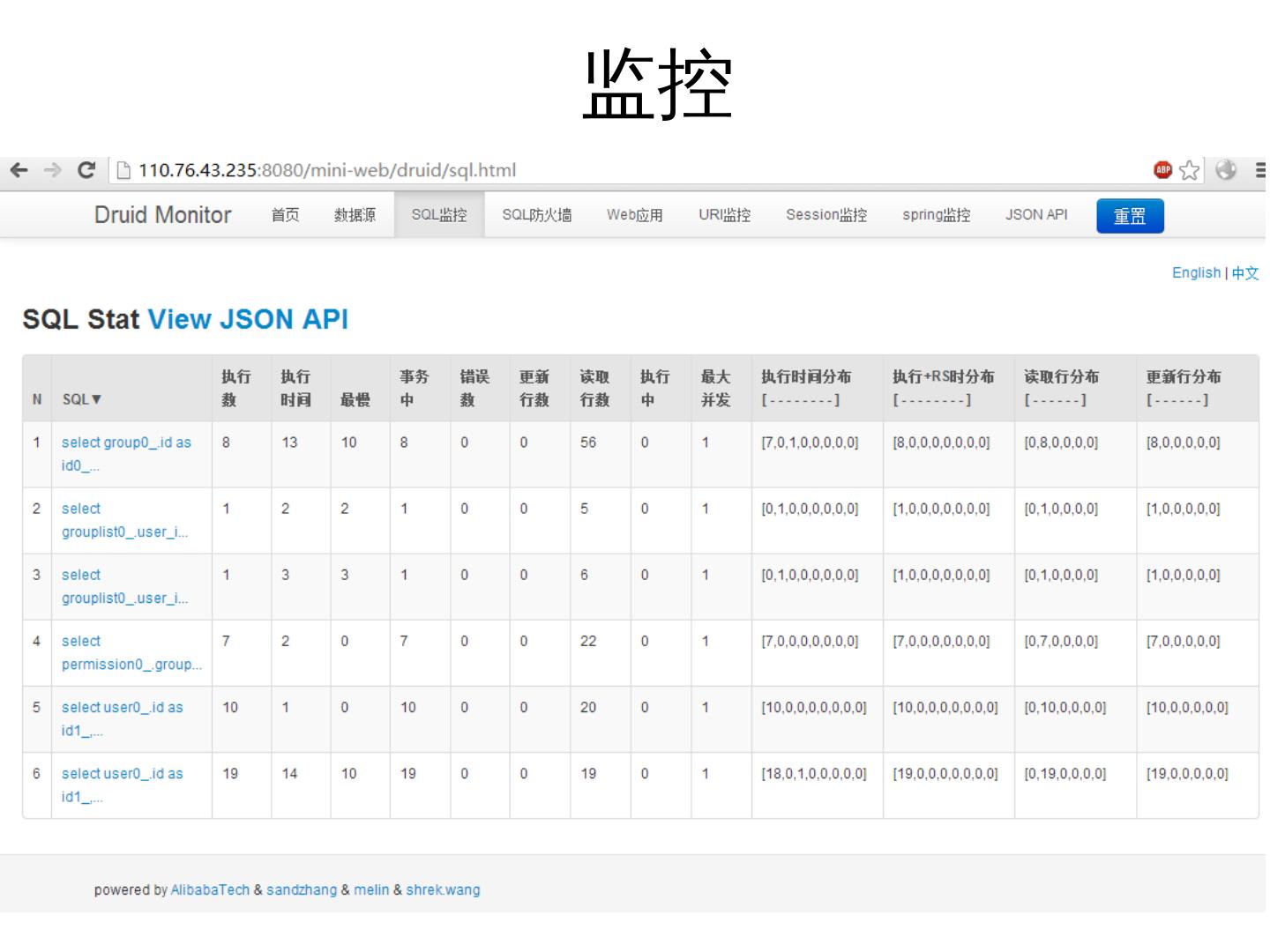This screenshot has width=1270, height=952.
Task: Click the page icon in address bar
Action: pyautogui.click(x=123, y=170)
